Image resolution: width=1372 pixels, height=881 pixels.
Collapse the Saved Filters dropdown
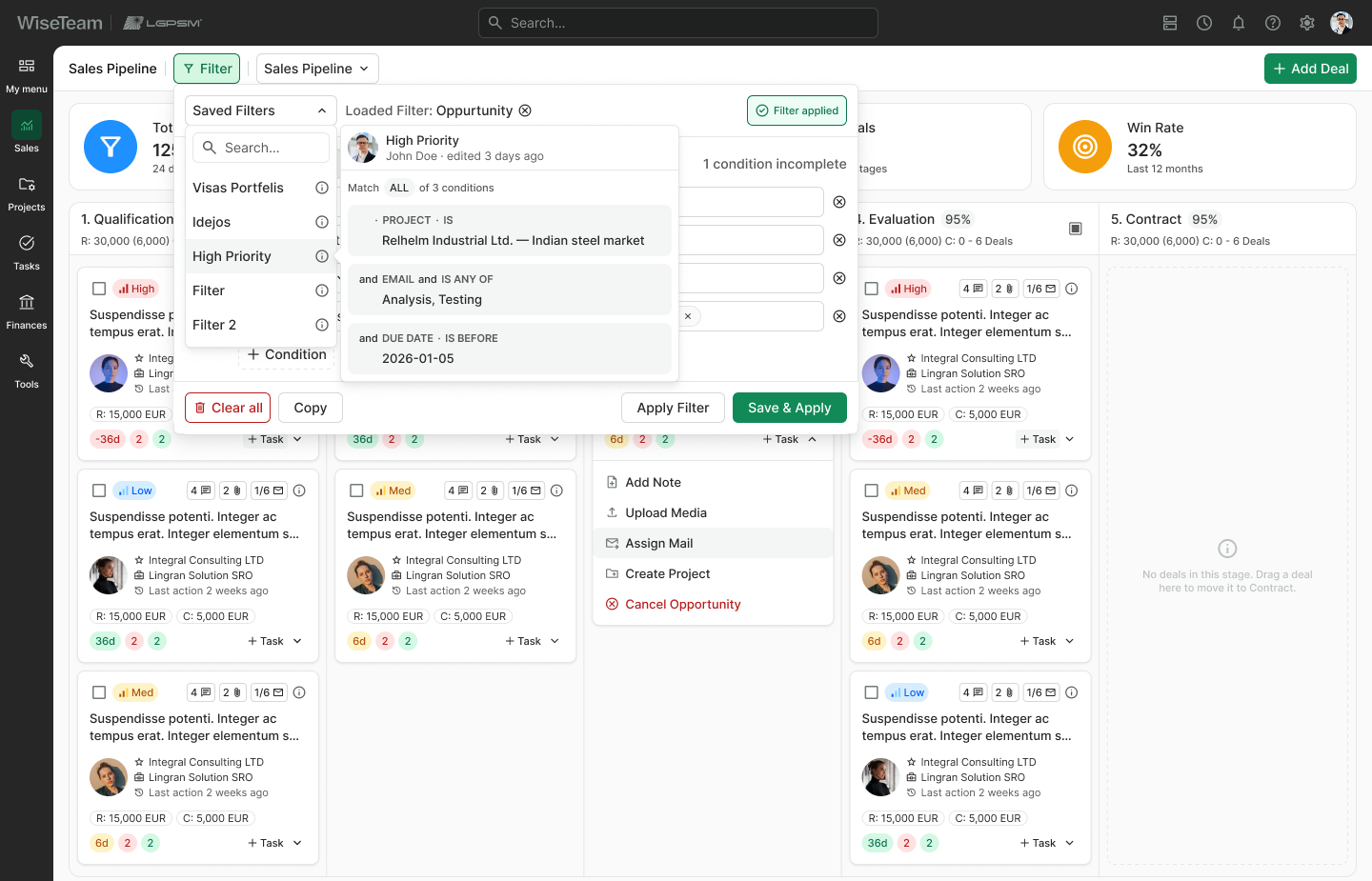click(261, 110)
